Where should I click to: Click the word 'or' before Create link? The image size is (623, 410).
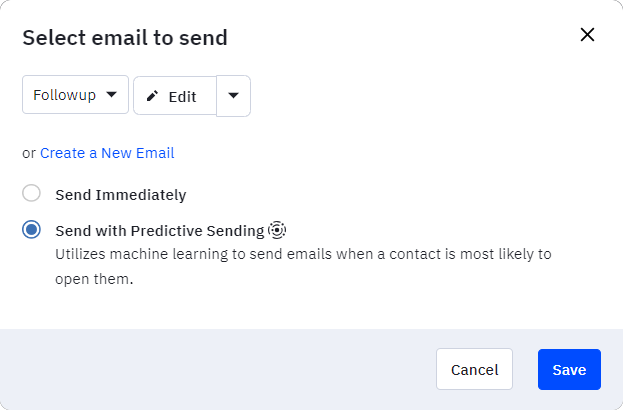point(29,153)
